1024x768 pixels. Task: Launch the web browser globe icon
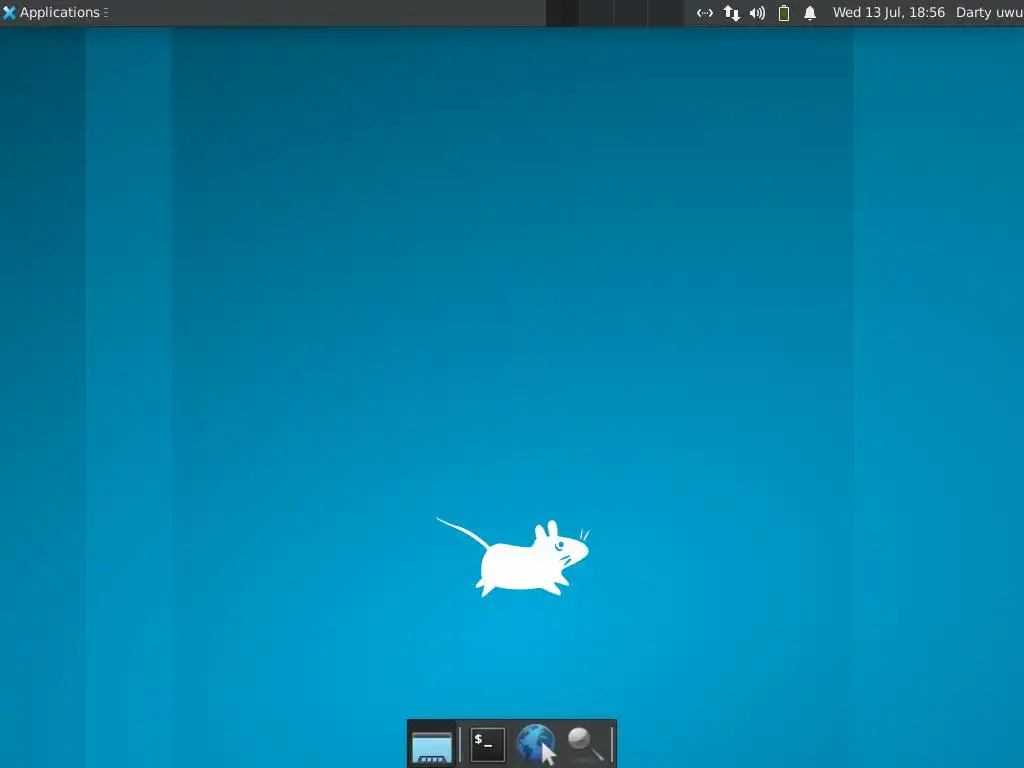(x=536, y=744)
